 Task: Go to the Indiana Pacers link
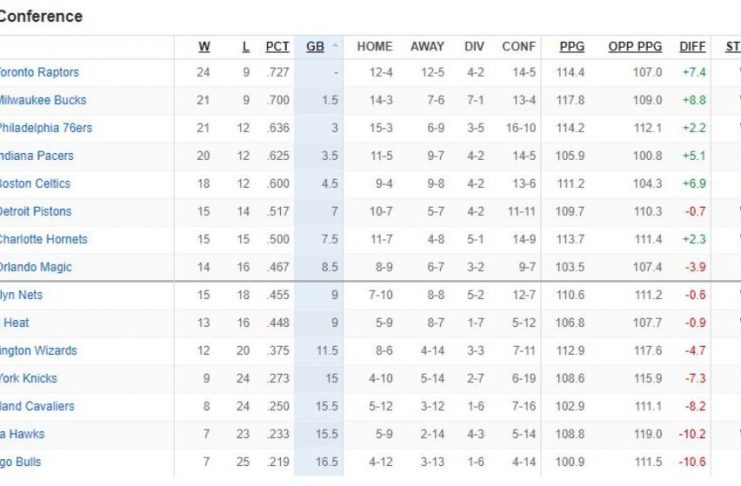[x=36, y=156]
